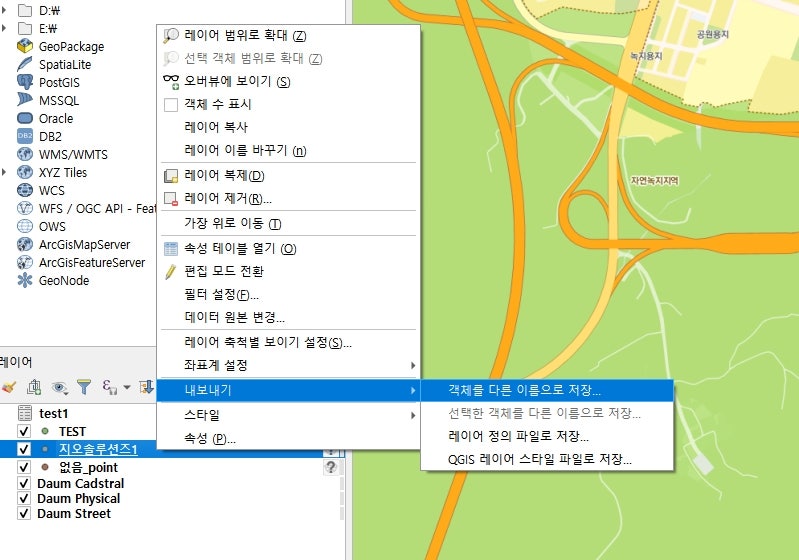The height and width of the screenshot is (560, 799).
Task: Click the filter legend funnel icon
Action: coord(84,387)
